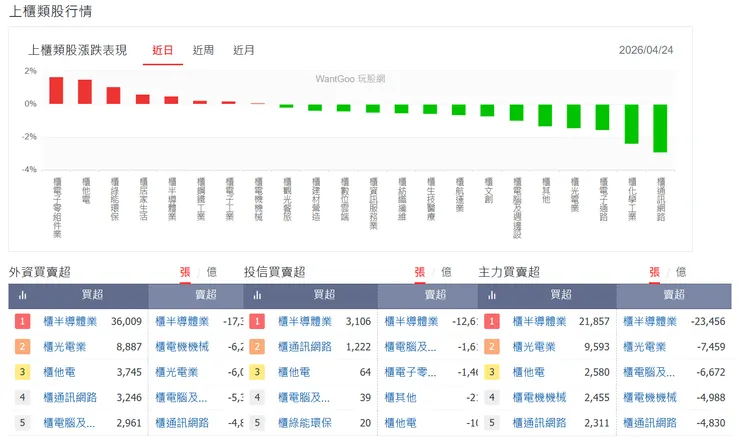Click rank 1 badge in 外資買賣超 table
Image resolution: width=740 pixels, height=439 pixels.
click(x=22, y=321)
